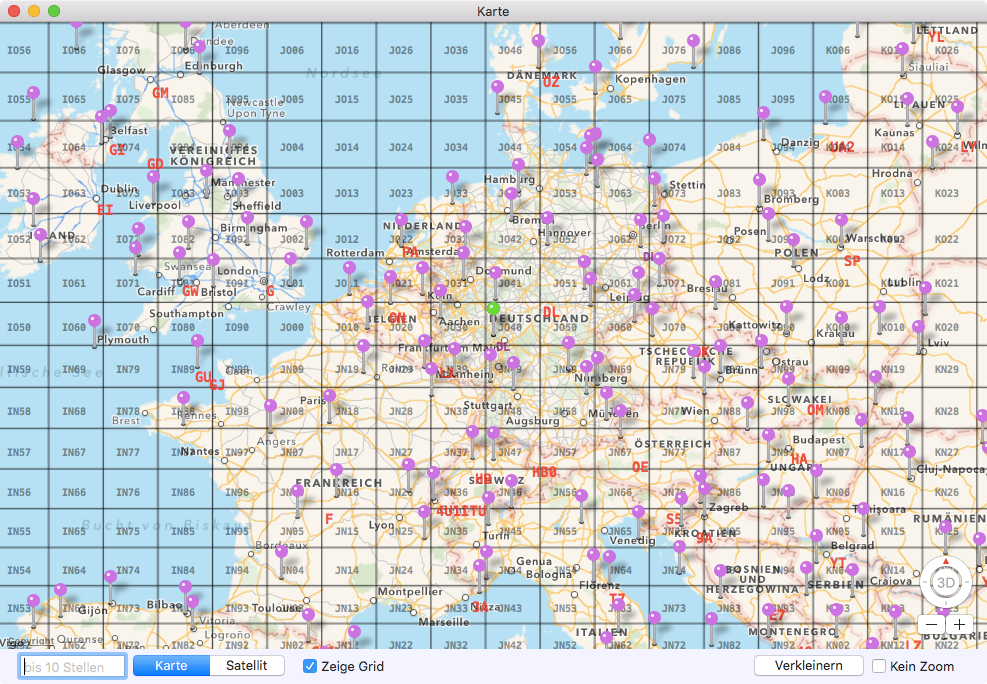Select the purple pin beside Paris
This screenshot has height=684, width=987.
point(329,396)
